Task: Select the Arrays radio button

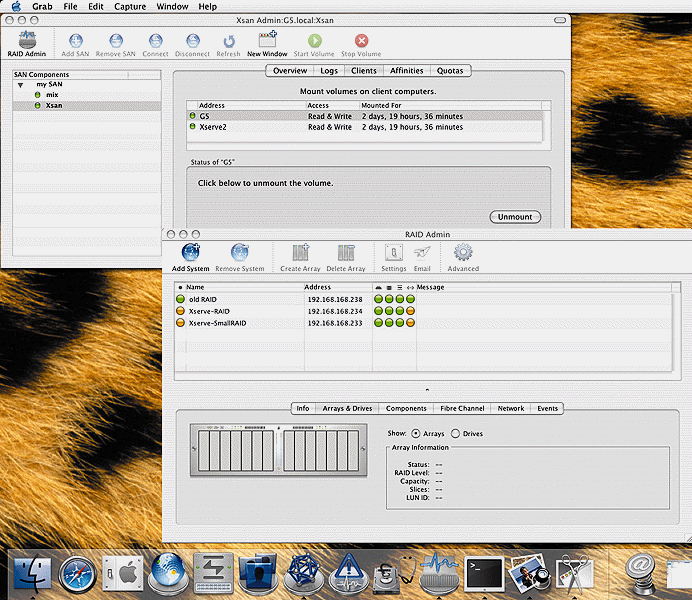Action: click(x=416, y=434)
